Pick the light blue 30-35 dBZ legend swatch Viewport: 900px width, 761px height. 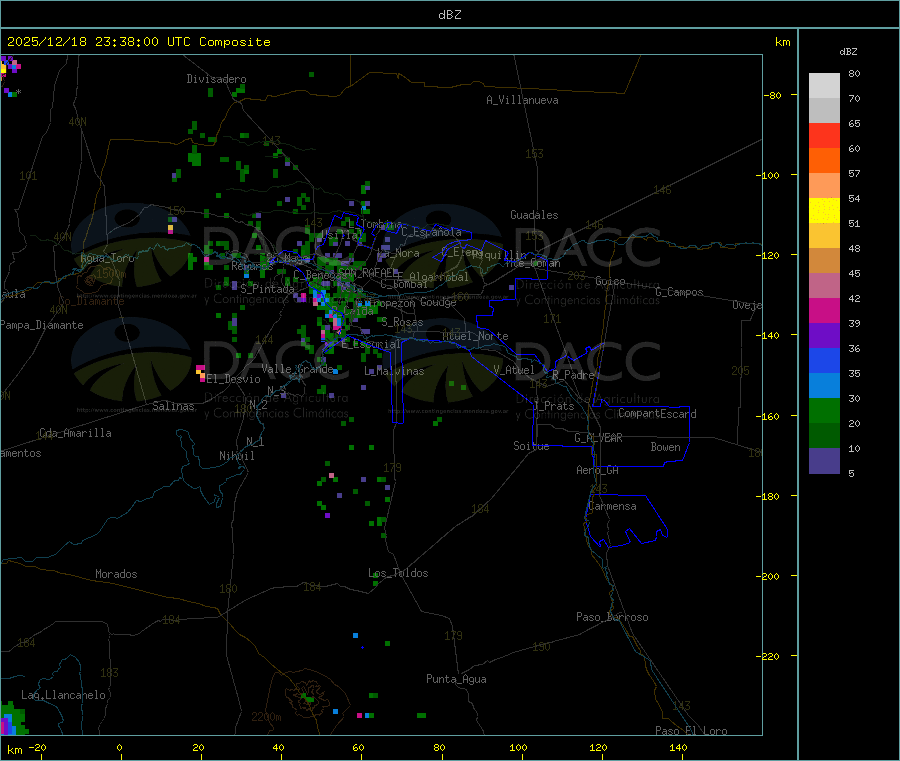(824, 386)
